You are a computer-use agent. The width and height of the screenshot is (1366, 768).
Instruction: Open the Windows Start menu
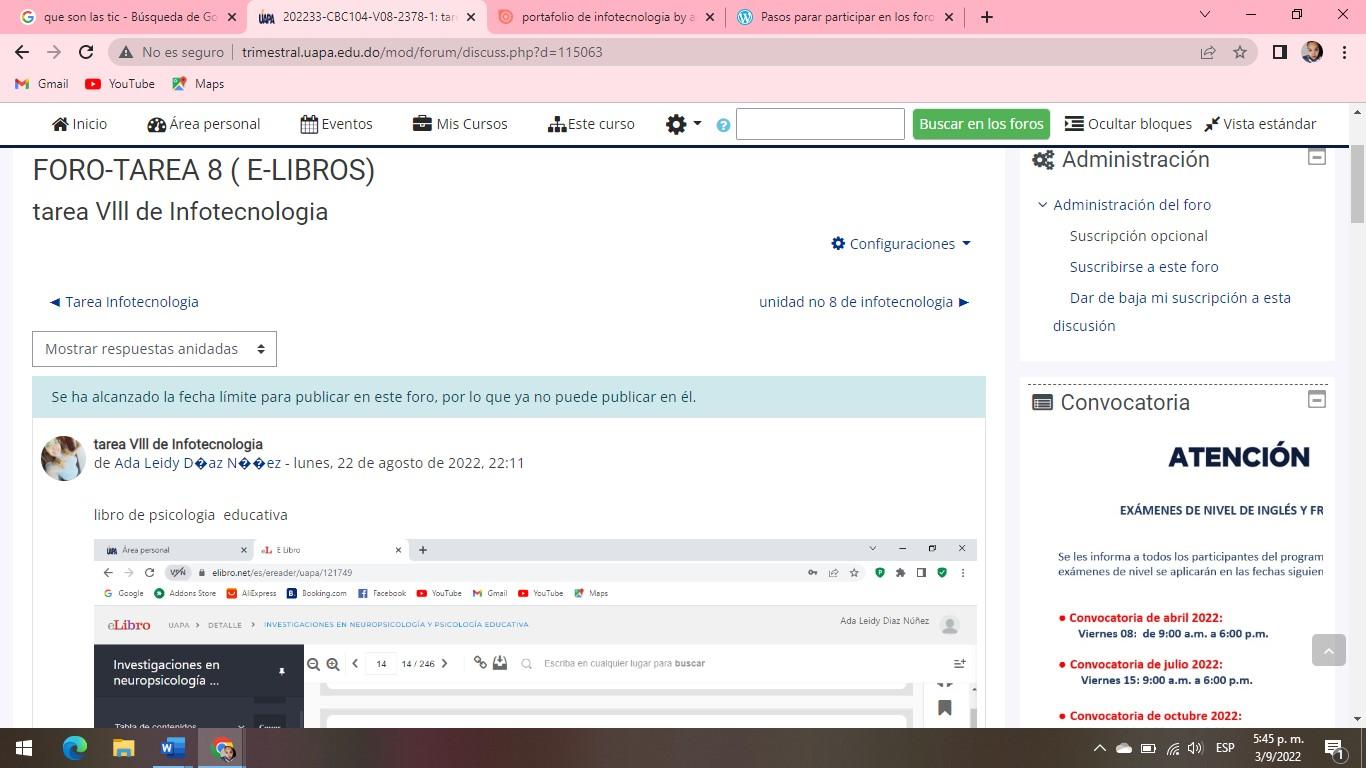tap(24, 748)
